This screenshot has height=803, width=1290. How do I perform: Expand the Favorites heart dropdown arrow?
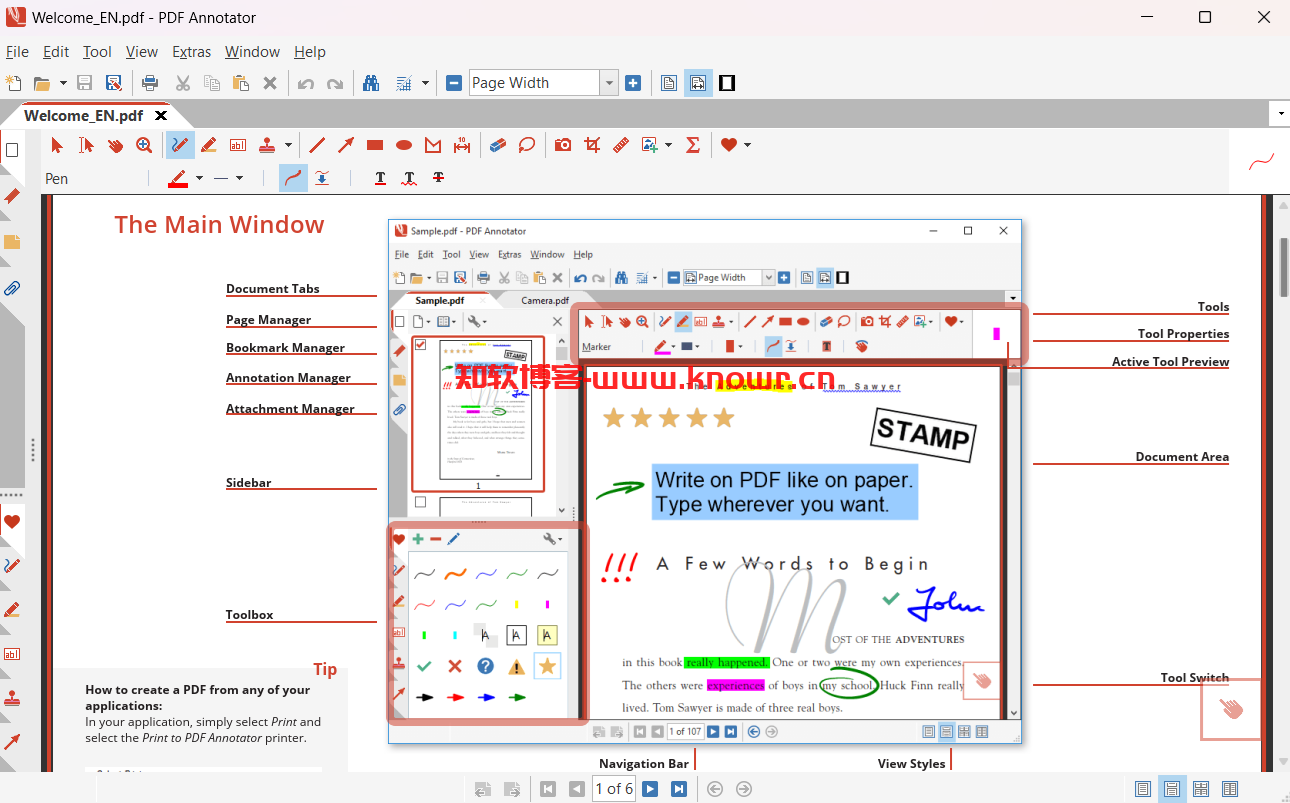pos(747,145)
